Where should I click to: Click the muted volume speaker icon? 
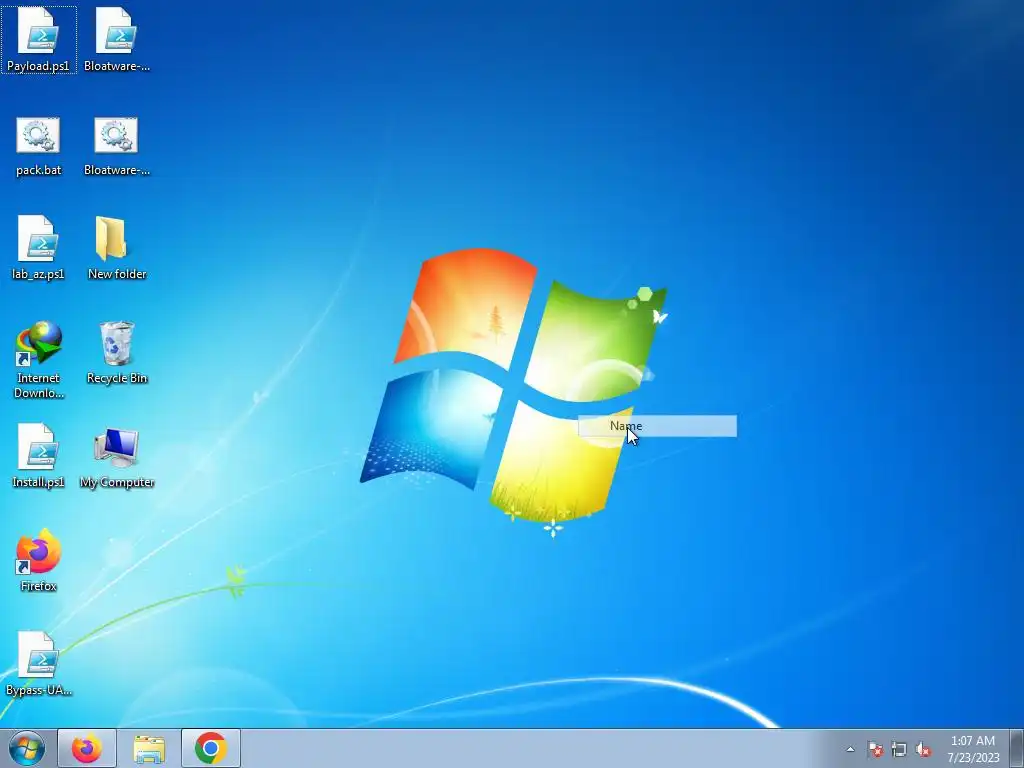click(923, 749)
